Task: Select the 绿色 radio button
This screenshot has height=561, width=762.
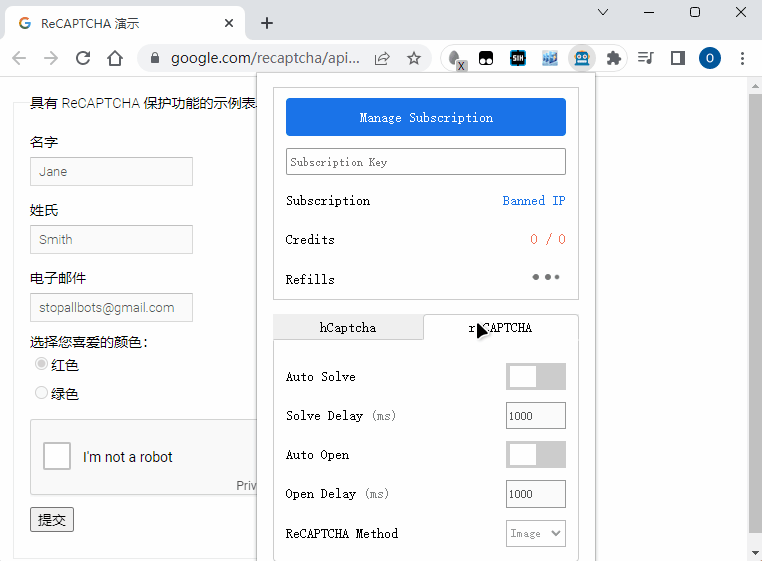Action: point(41,392)
